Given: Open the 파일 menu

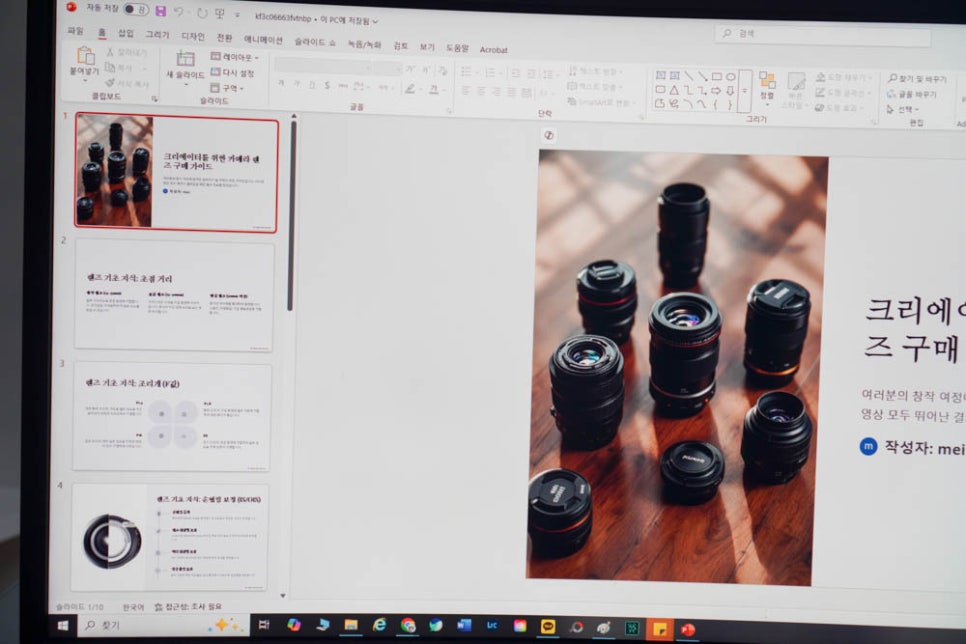Looking at the screenshot, I should point(75,31).
